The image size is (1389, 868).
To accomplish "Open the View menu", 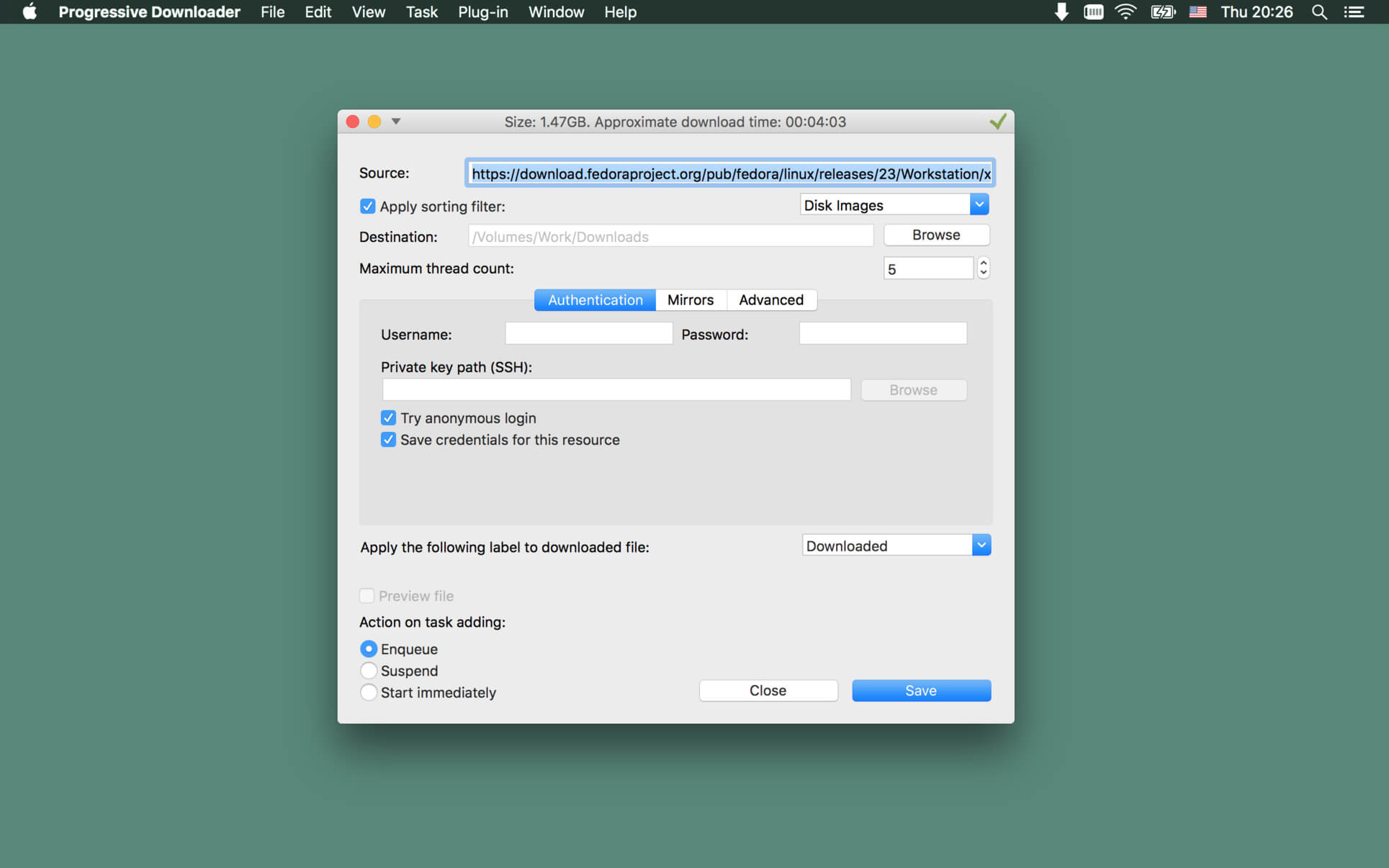I will click(x=368, y=12).
